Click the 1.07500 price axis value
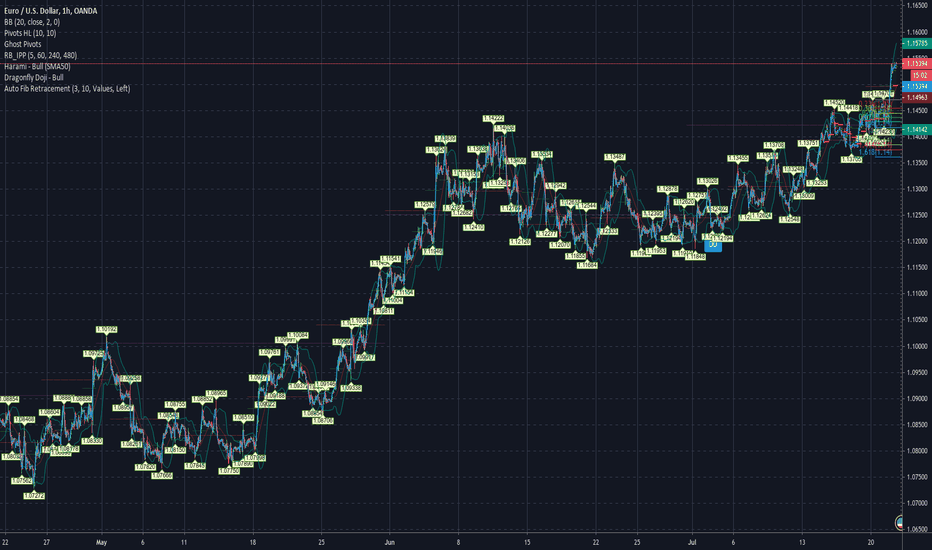Image resolution: width=932 pixels, height=550 pixels. pyautogui.click(x=917, y=477)
